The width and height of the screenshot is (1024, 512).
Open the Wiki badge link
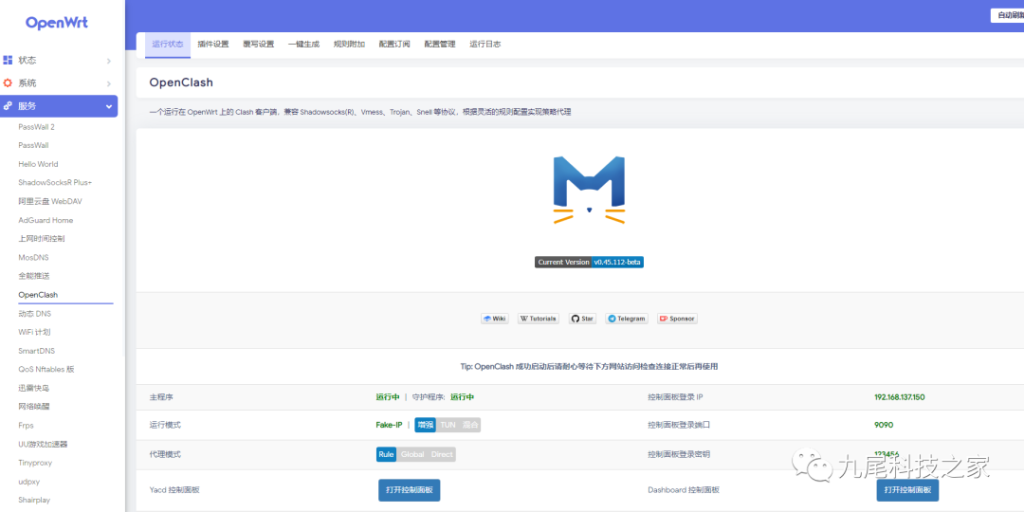click(495, 319)
